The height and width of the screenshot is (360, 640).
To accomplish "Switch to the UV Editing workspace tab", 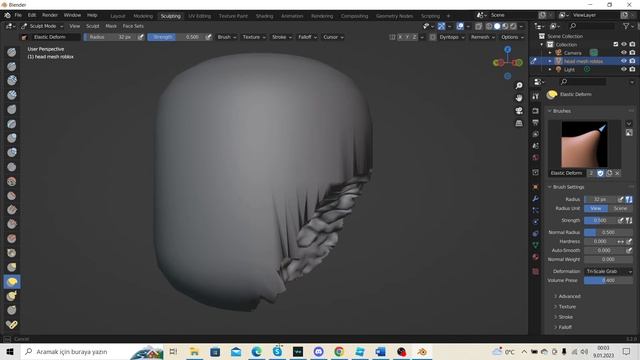I will click(x=199, y=16).
